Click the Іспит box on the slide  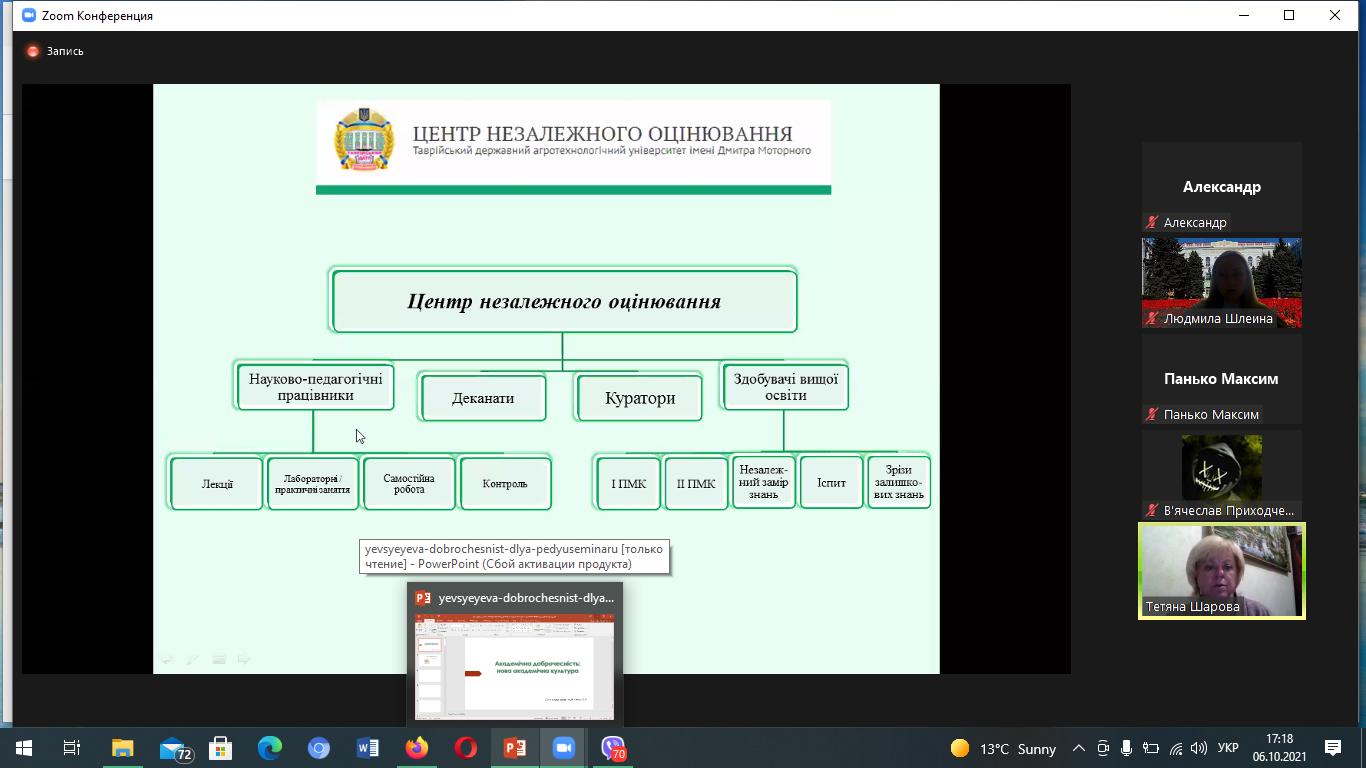click(831, 483)
